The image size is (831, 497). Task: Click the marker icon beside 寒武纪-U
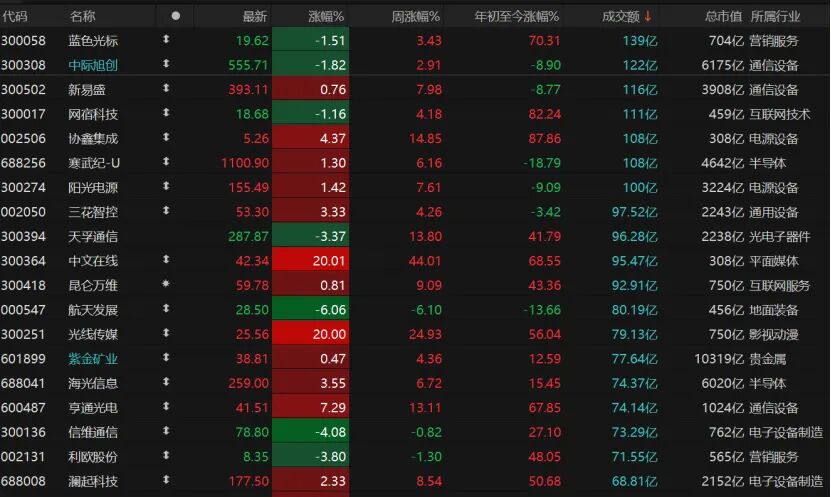pos(166,162)
